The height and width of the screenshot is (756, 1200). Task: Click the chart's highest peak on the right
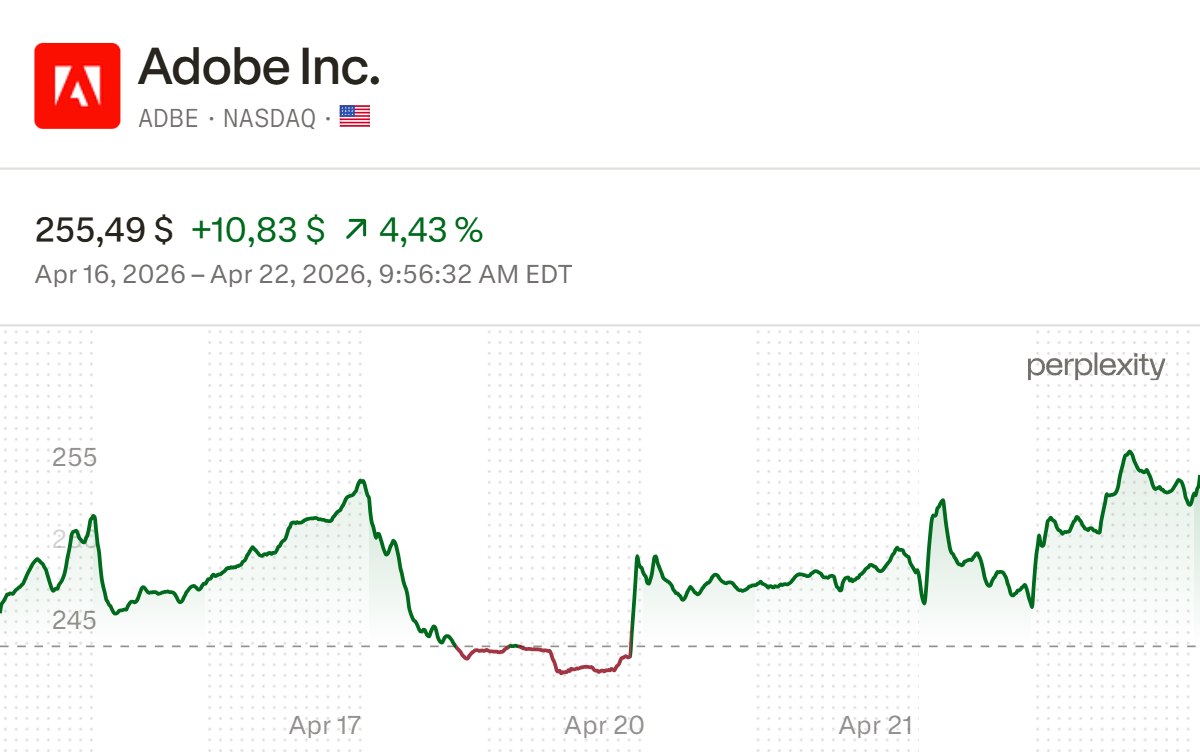(1129, 453)
